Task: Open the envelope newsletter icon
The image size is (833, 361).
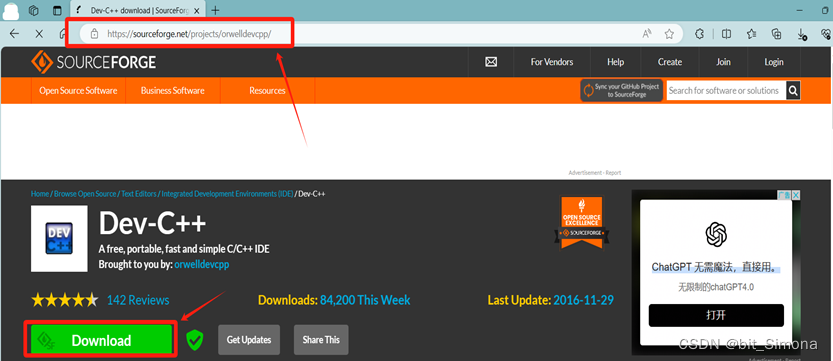Action: click(x=491, y=62)
